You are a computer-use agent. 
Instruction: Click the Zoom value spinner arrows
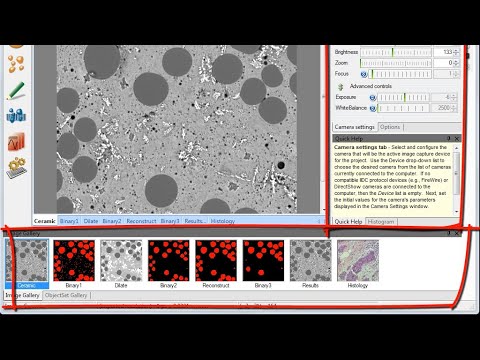pos(456,63)
